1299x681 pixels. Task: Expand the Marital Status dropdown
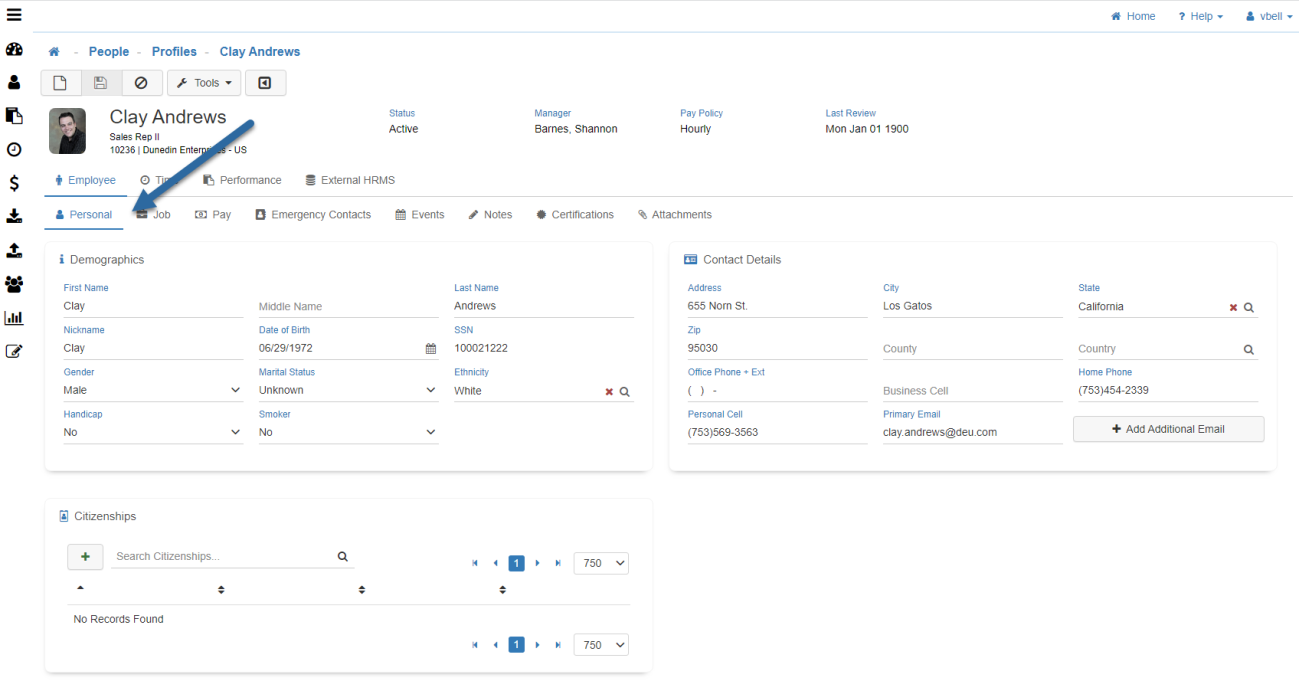pyautogui.click(x=348, y=391)
